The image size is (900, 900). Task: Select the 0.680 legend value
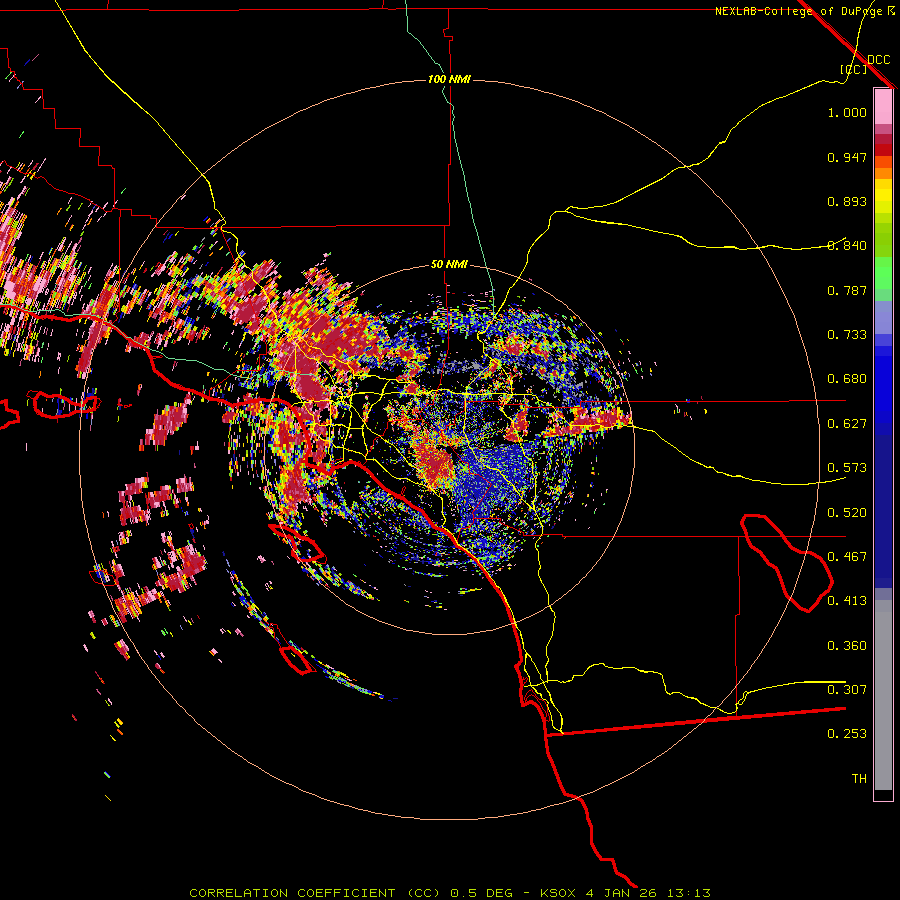click(x=847, y=379)
